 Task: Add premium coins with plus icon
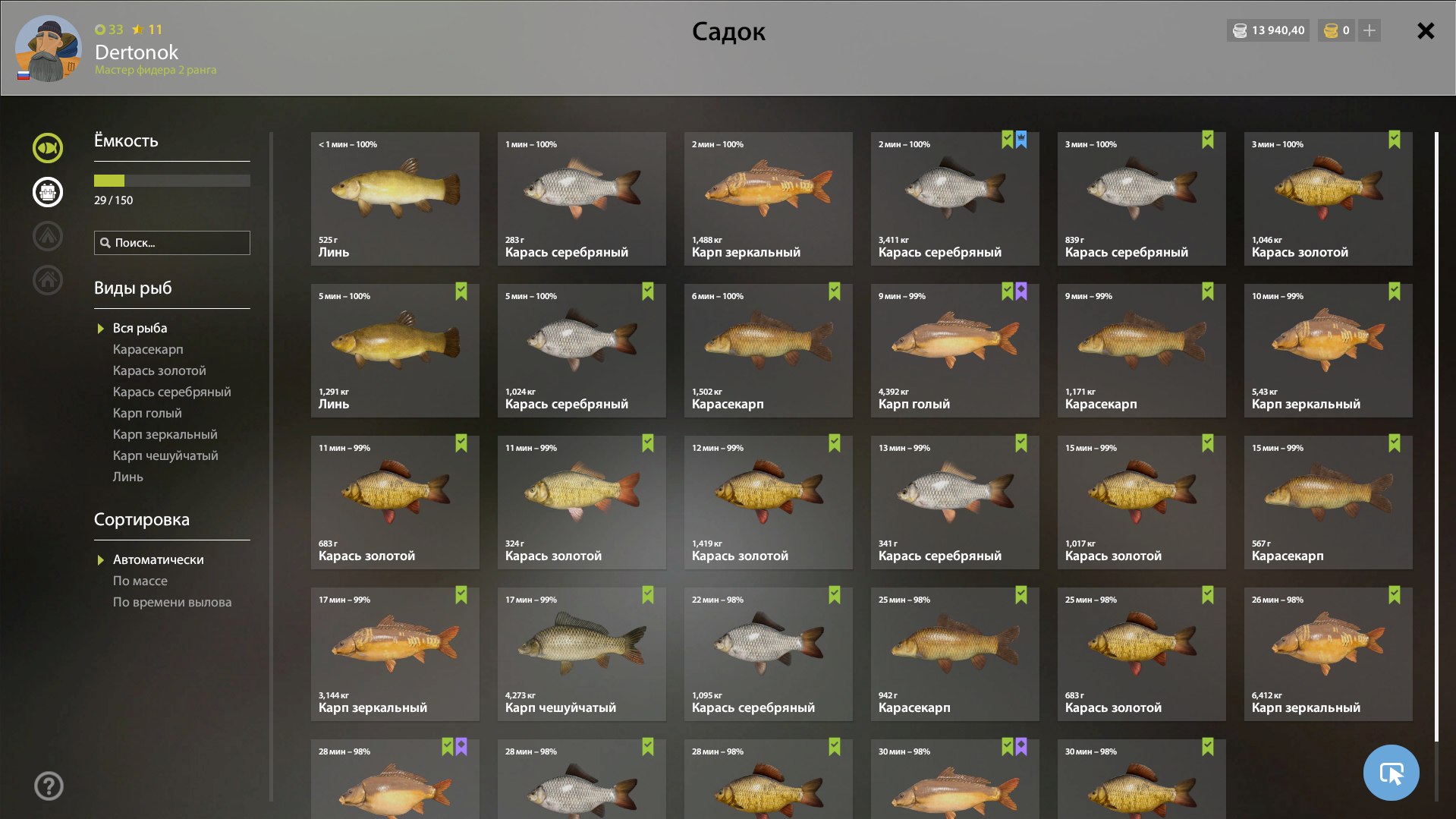(x=1369, y=30)
